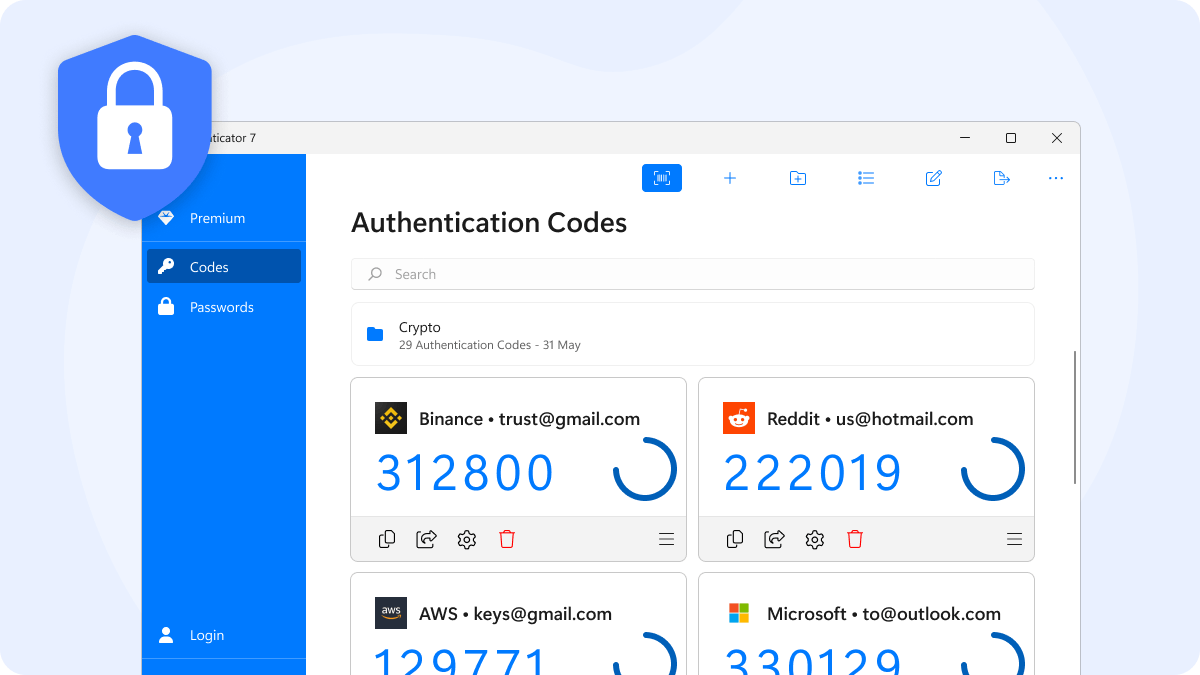Share the Binance code
This screenshot has height=675, width=1200.
(x=427, y=539)
